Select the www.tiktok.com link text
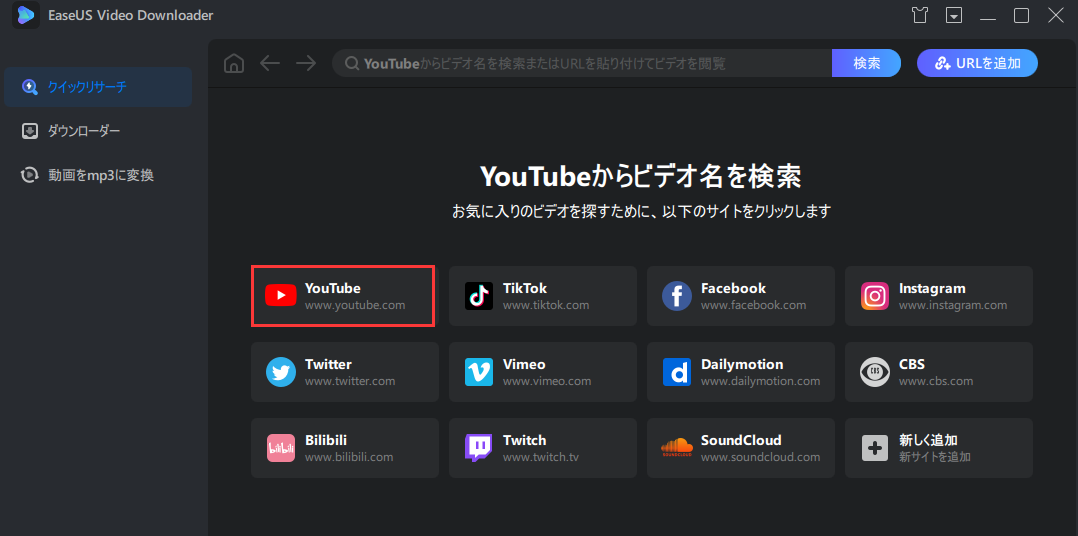This screenshot has width=1078, height=536. click(546, 305)
